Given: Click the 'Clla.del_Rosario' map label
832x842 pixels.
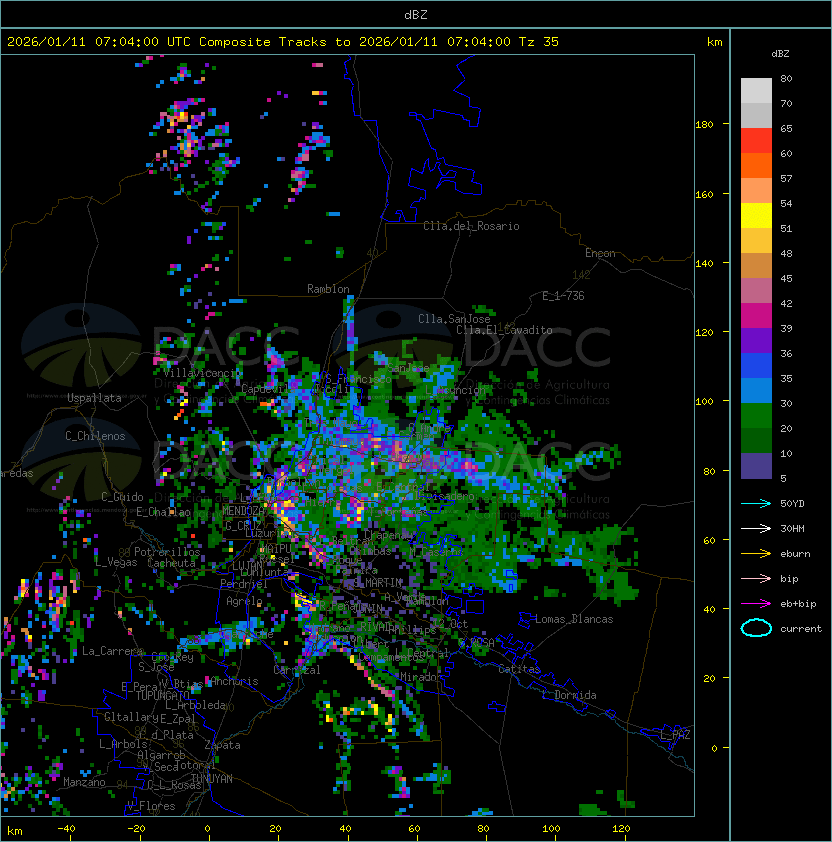Looking at the screenshot, I should click(471, 226).
